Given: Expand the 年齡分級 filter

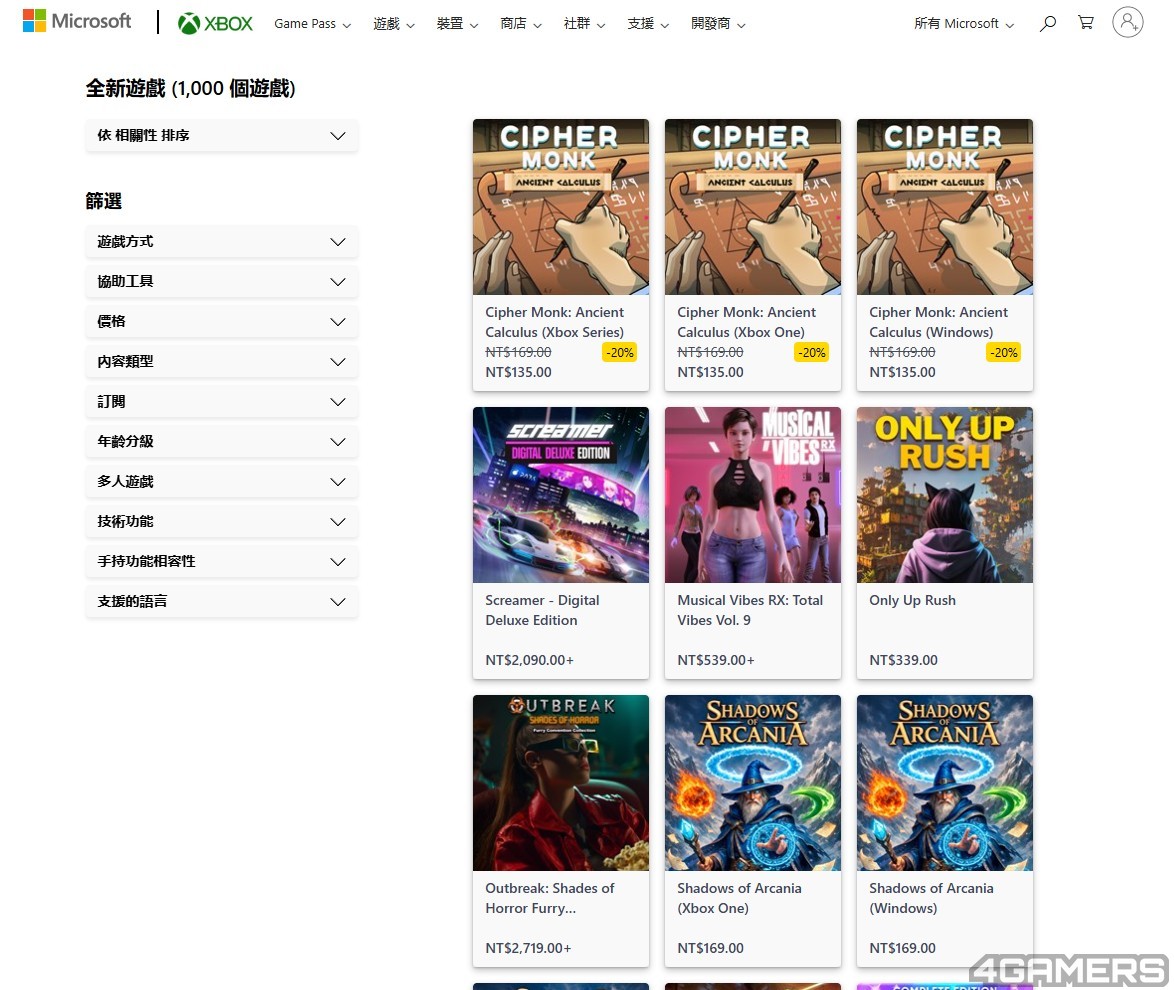Looking at the screenshot, I should pyautogui.click(x=221, y=442).
